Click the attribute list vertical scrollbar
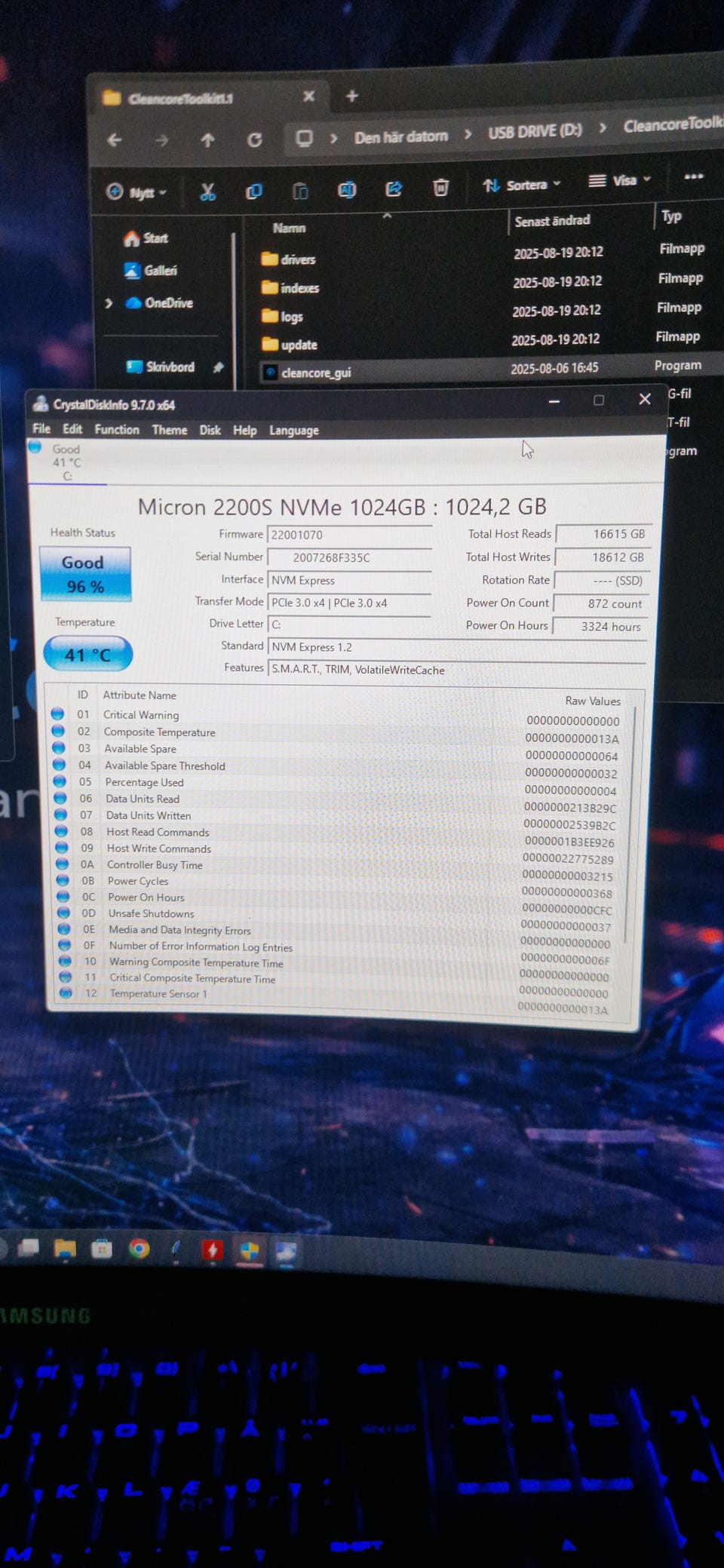The width and height of the screenshot is (724, 1568). coord(630,826)
